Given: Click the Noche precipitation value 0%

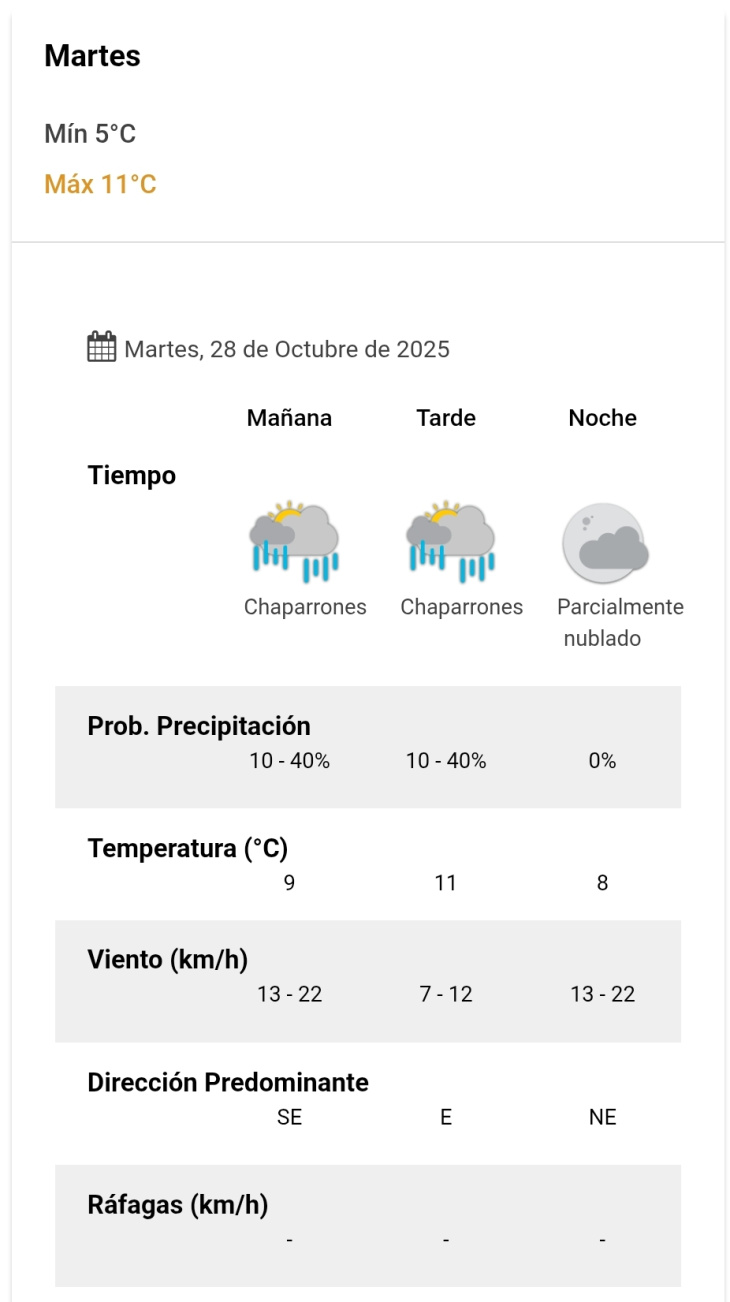Looking at the screenshot, I should (x=602, y=761).
